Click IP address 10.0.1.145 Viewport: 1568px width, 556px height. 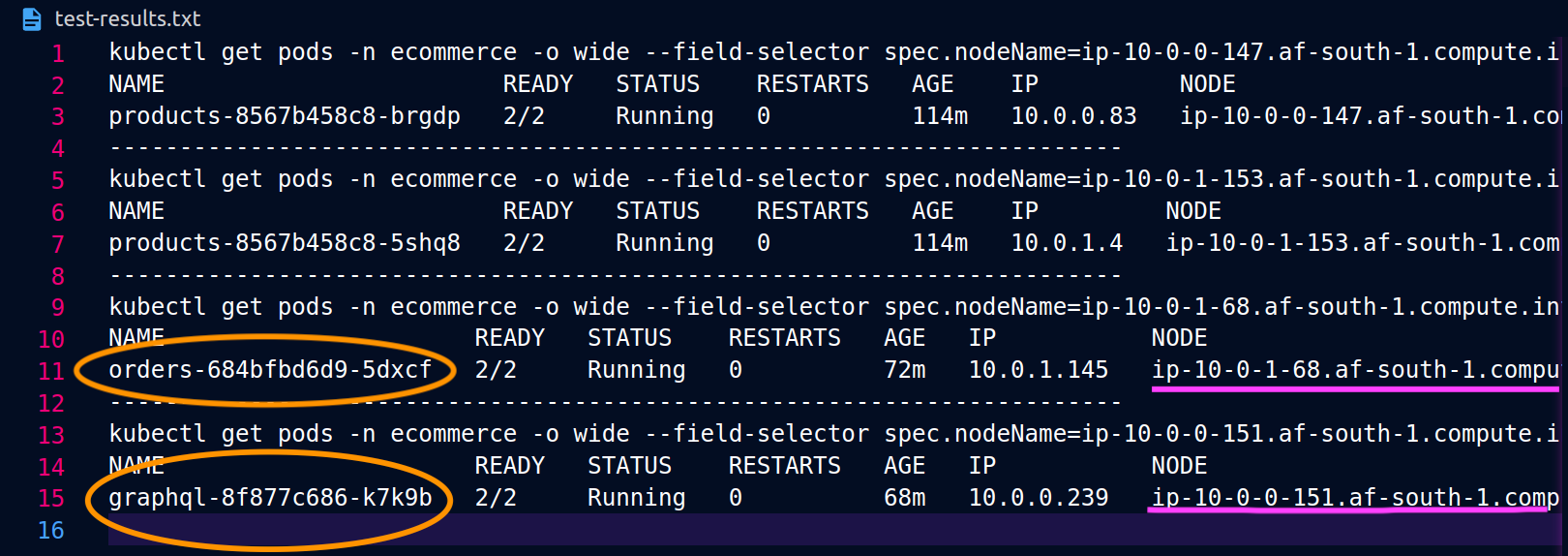click(x=1039, y=370)
